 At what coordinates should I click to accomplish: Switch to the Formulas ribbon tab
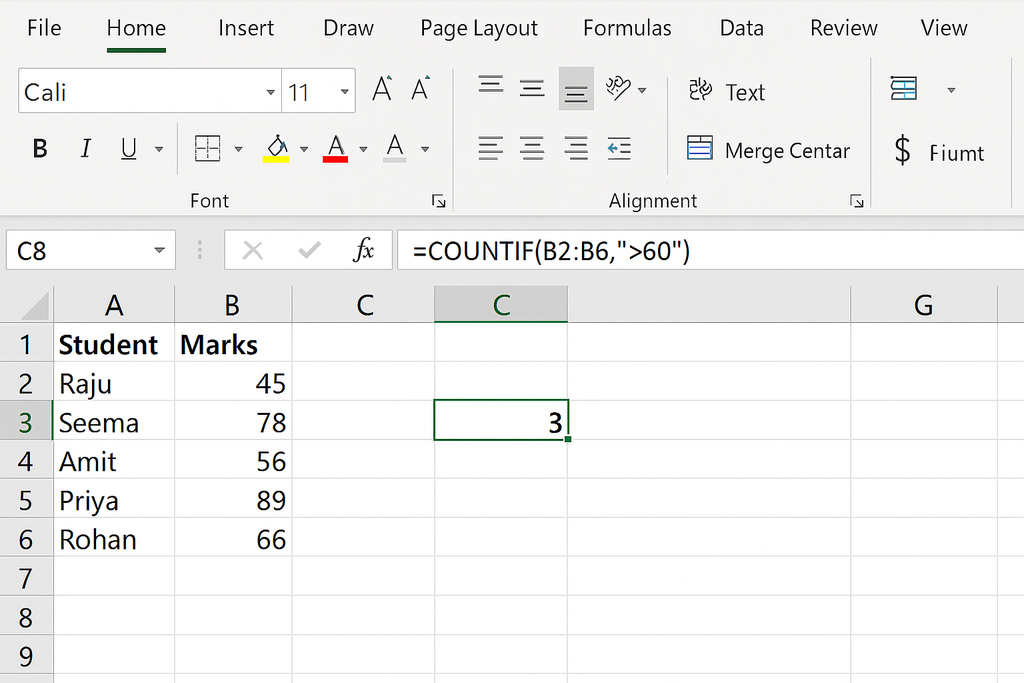(627, 28)
